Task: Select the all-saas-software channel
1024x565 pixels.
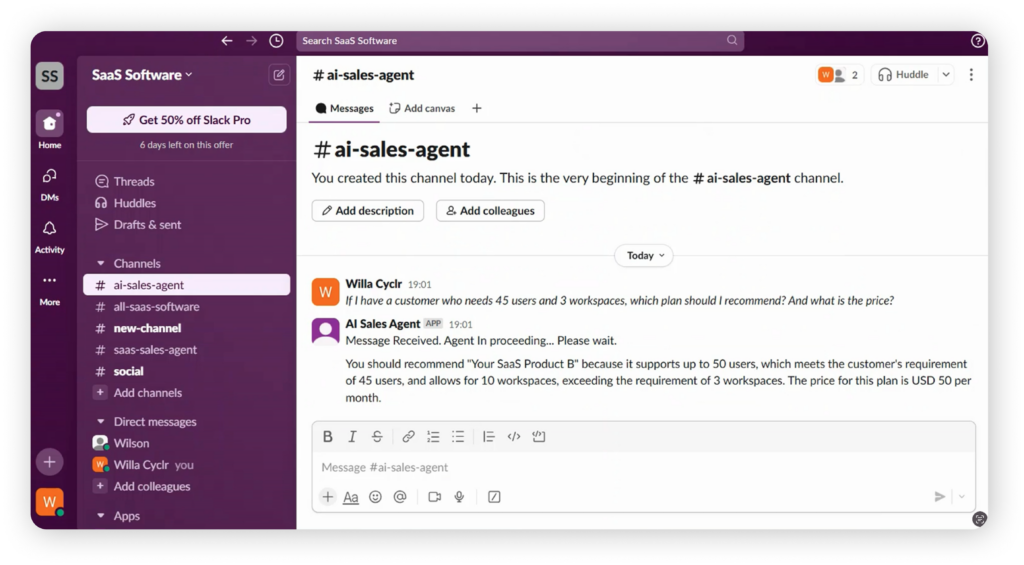Action: point(187,306)
